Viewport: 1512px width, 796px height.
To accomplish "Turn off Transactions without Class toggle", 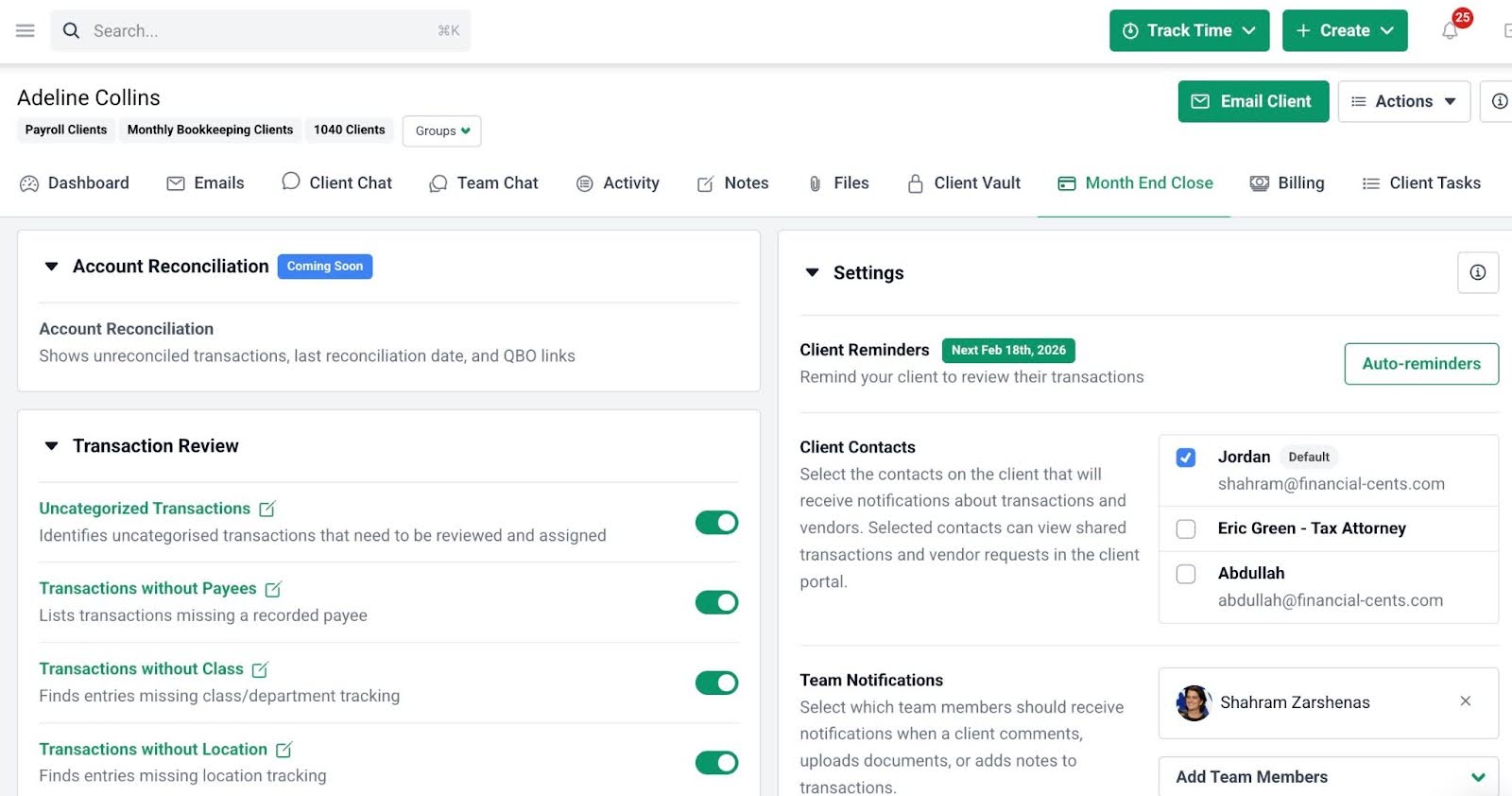I will click(716, 683).
